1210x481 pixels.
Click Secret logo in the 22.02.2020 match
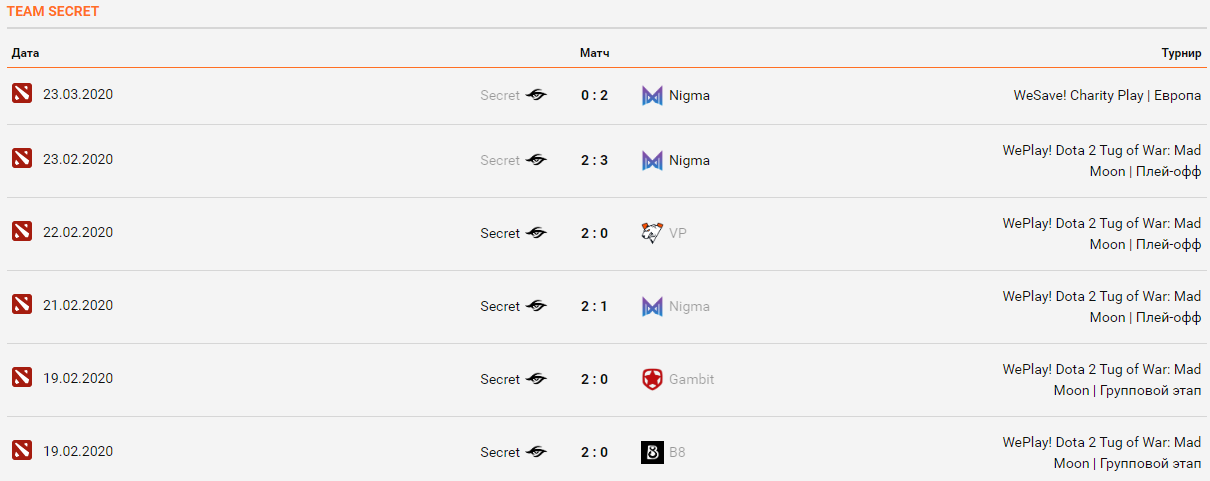pyautogui.click(x=536, y=233)
